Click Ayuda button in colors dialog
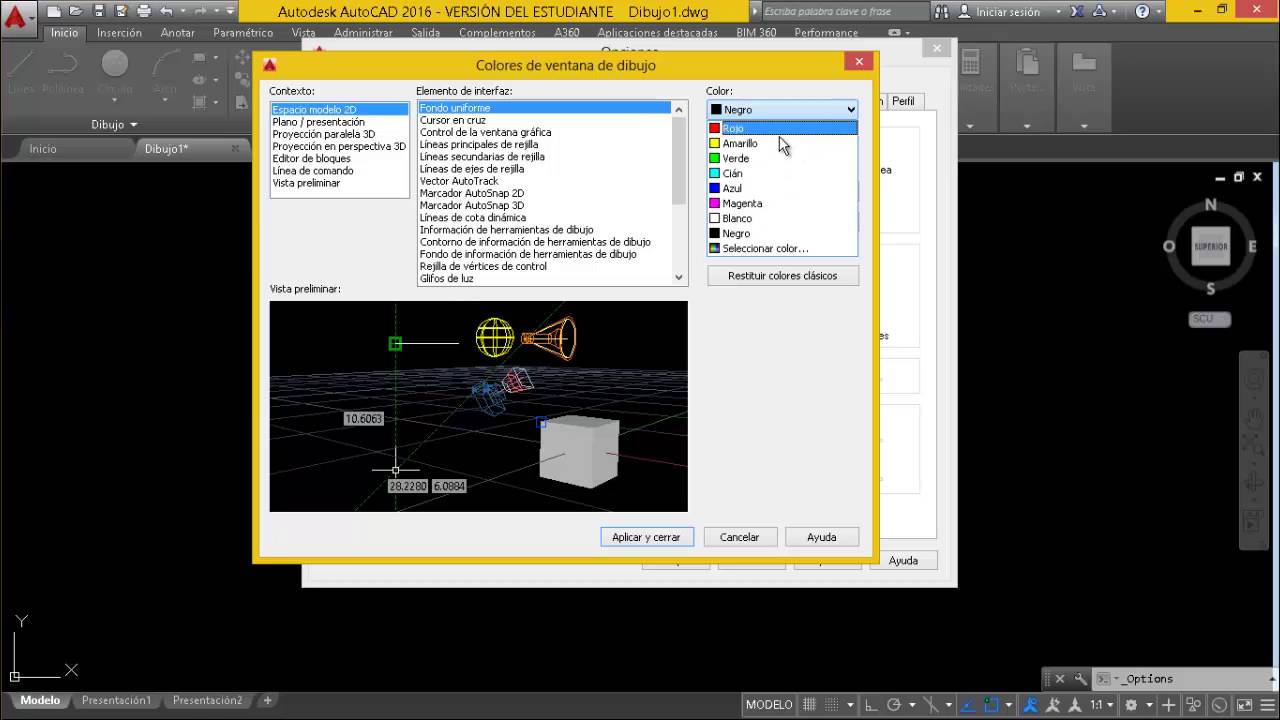The image size is (1280, 720). (x=822, y=537)
